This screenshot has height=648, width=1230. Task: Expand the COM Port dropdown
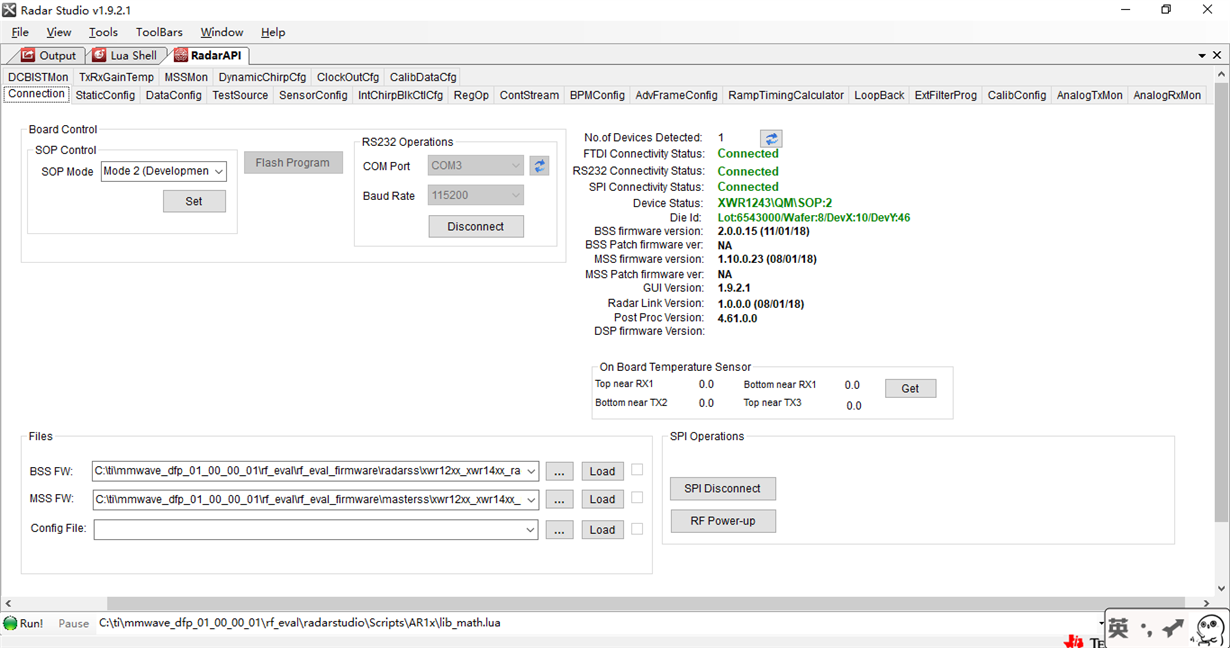(516, 166)
